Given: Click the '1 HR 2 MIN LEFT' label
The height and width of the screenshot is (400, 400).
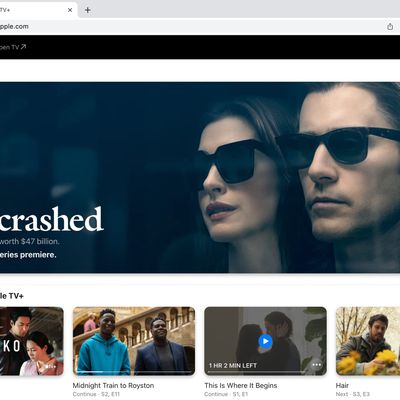Looking at the screenshot, I should (x=233, y=366).
